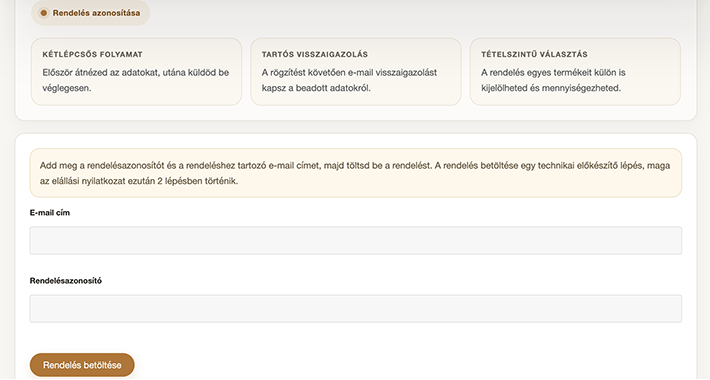Click the 'Add meg a rendelésazonosítót' notice text
710x380 pixels.
tap(355, 173)
